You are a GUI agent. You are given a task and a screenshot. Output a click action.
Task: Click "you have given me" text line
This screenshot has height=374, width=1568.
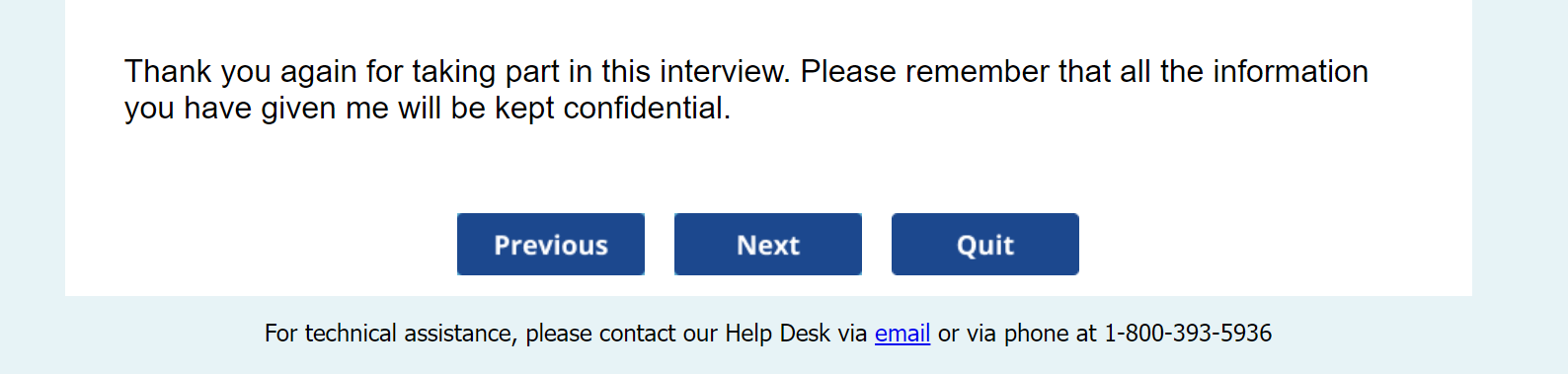[x=257, y=108]
